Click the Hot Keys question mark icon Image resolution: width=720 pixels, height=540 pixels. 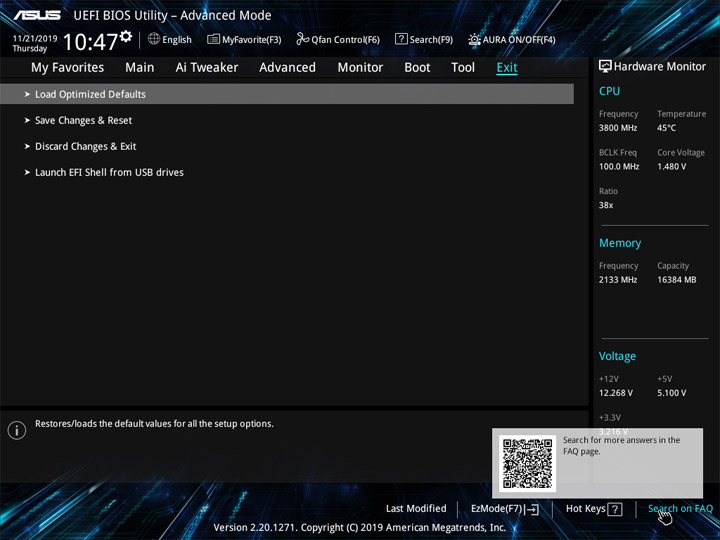click(x=615, y=509)
